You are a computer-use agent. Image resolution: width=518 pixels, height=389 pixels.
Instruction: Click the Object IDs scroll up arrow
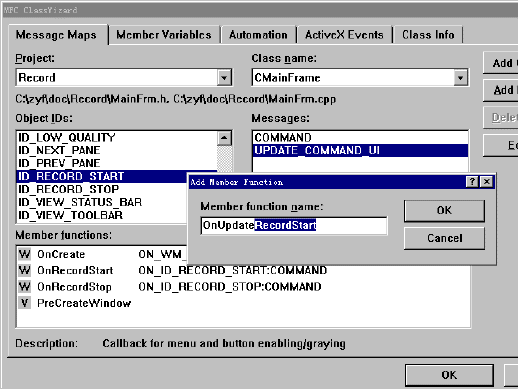point(224,138)
